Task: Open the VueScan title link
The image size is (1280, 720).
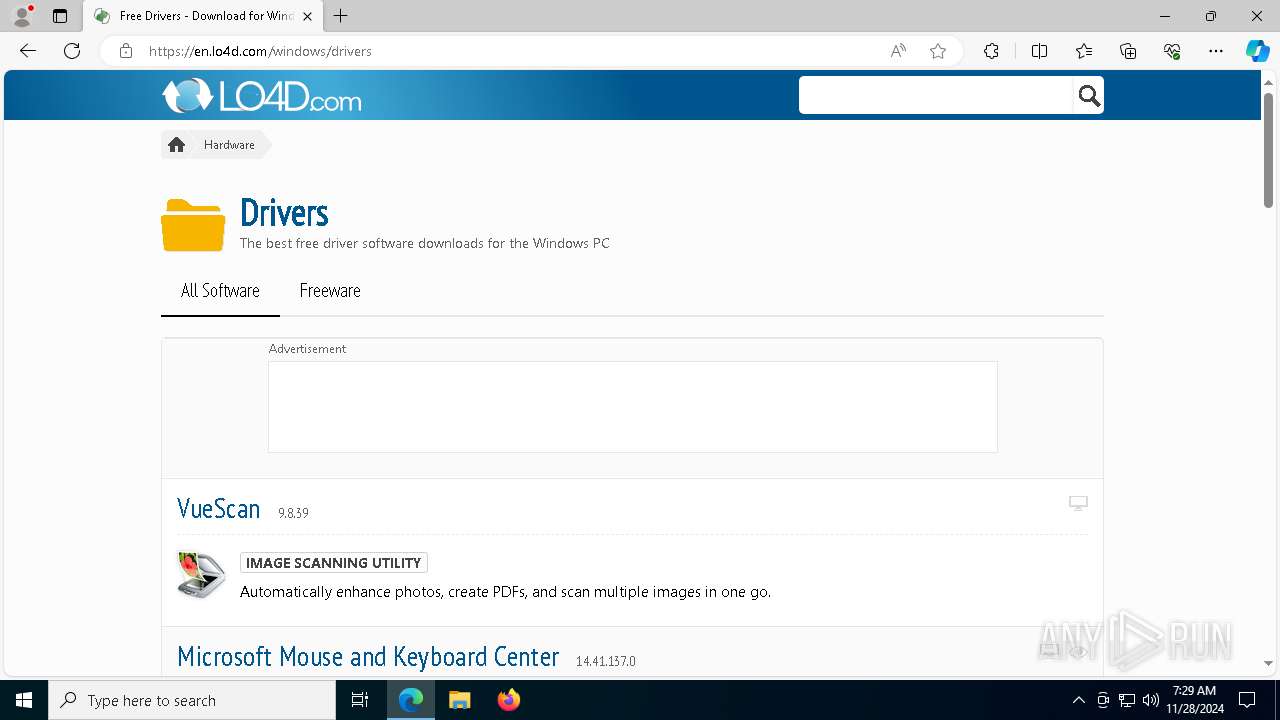Action: click(218, 508)
